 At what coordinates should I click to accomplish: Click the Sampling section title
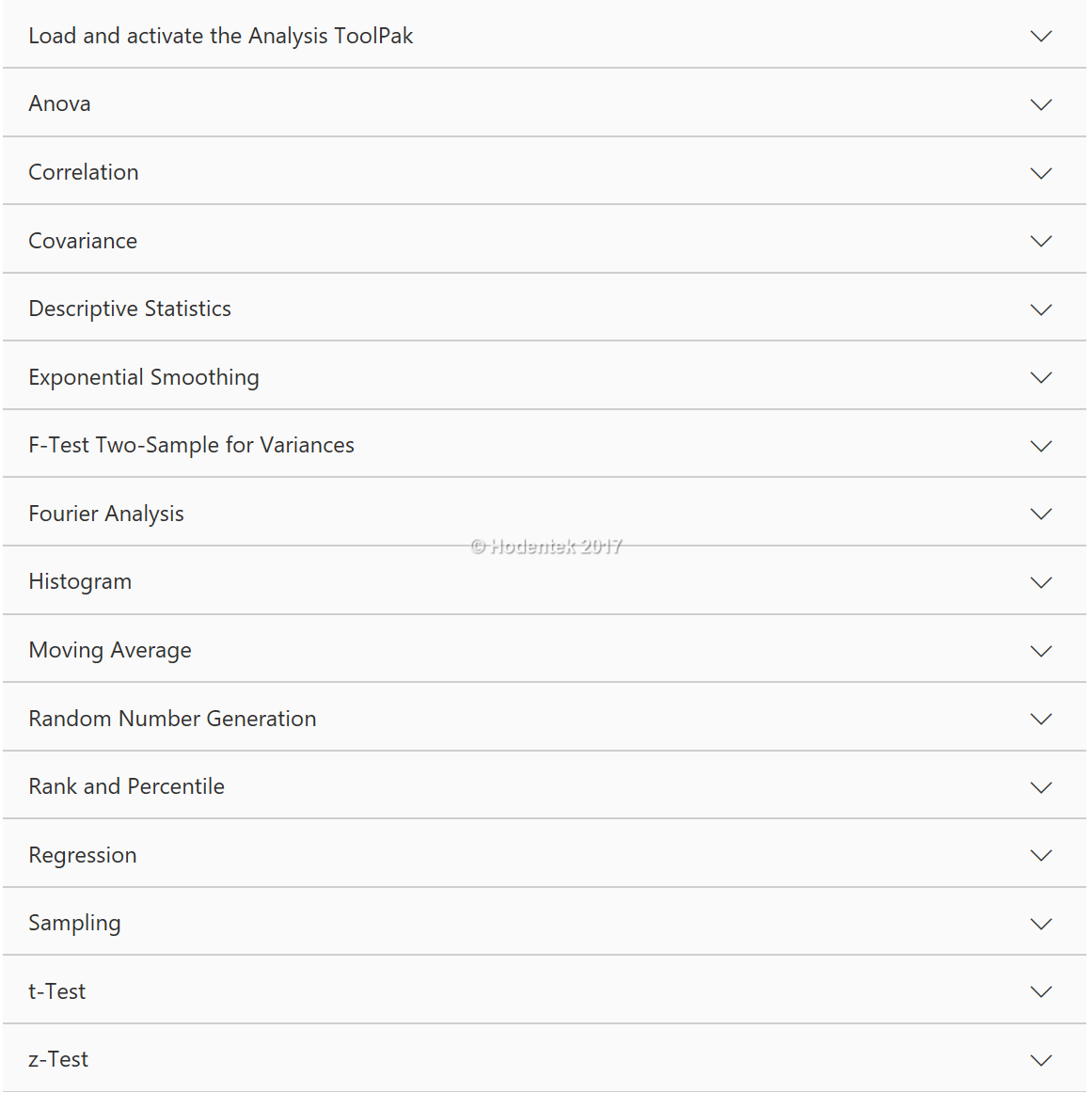tap(74, 923)
